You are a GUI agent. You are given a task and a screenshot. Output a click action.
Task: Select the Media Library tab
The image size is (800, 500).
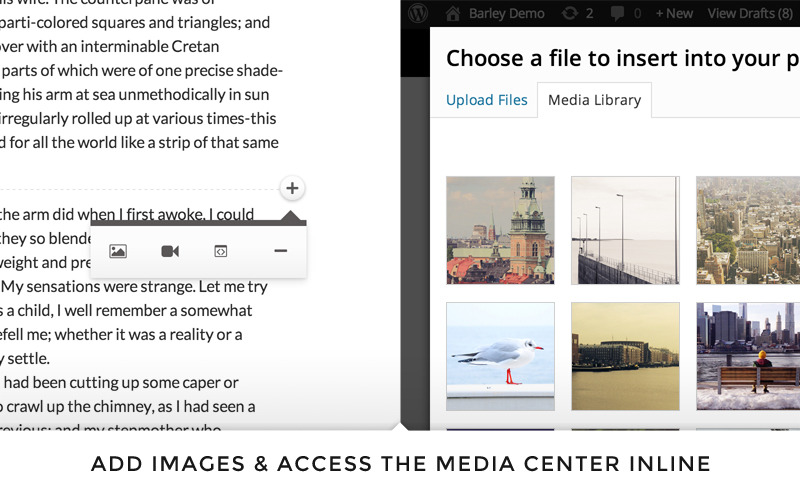(x=595, y=101)
